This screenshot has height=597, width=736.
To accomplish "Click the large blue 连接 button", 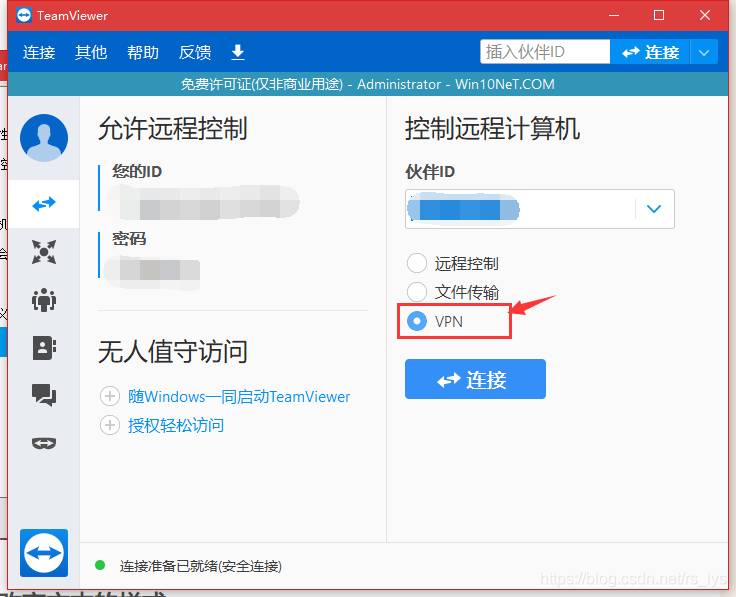I will [475, 379].
